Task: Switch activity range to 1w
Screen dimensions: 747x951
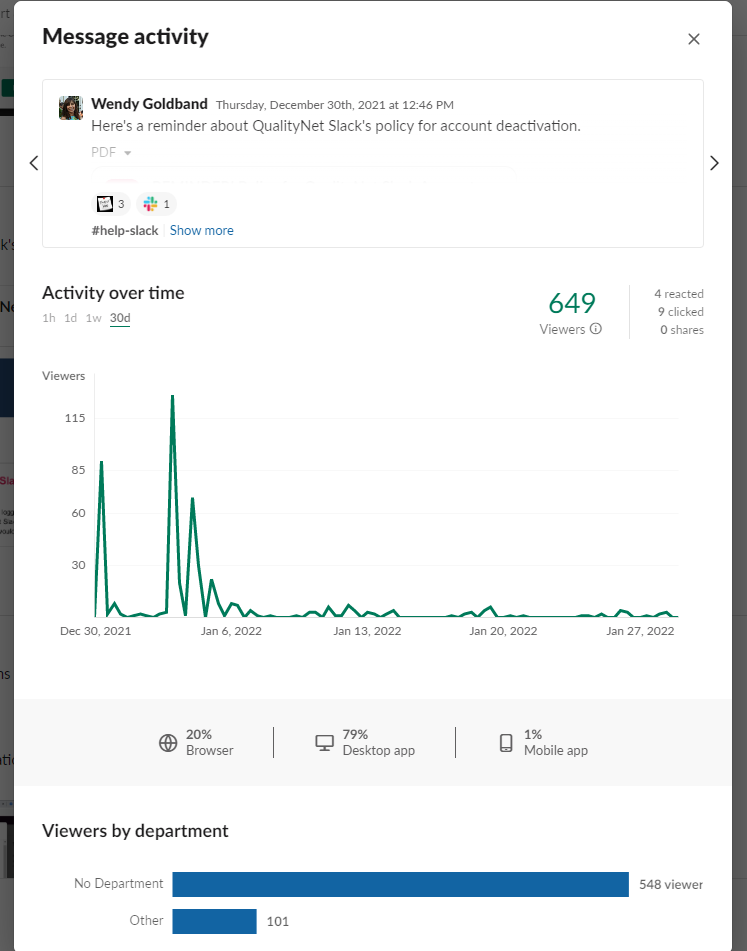Action: point(93,318)
